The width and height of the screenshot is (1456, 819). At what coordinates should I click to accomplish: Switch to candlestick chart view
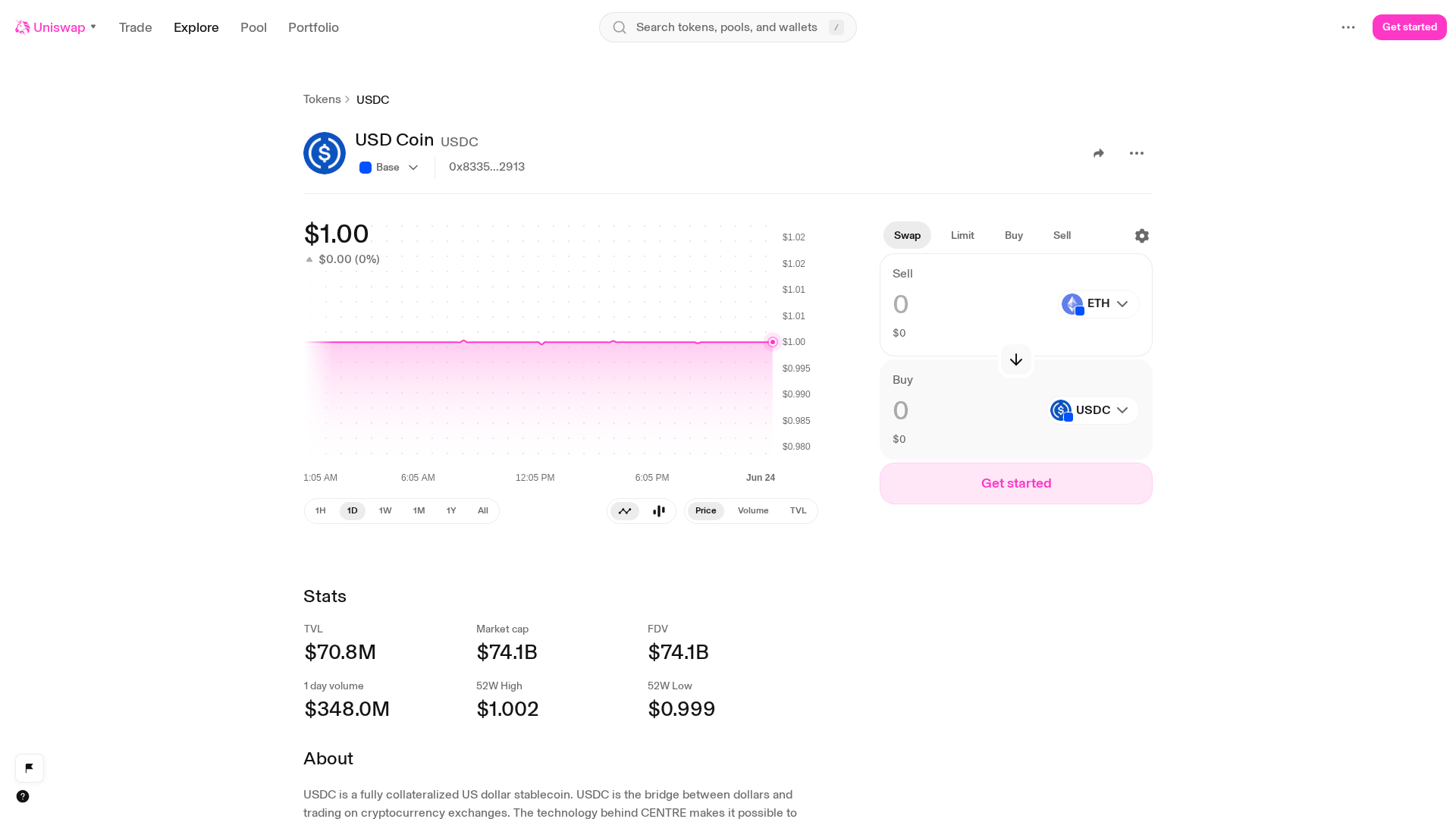(659, 511)
